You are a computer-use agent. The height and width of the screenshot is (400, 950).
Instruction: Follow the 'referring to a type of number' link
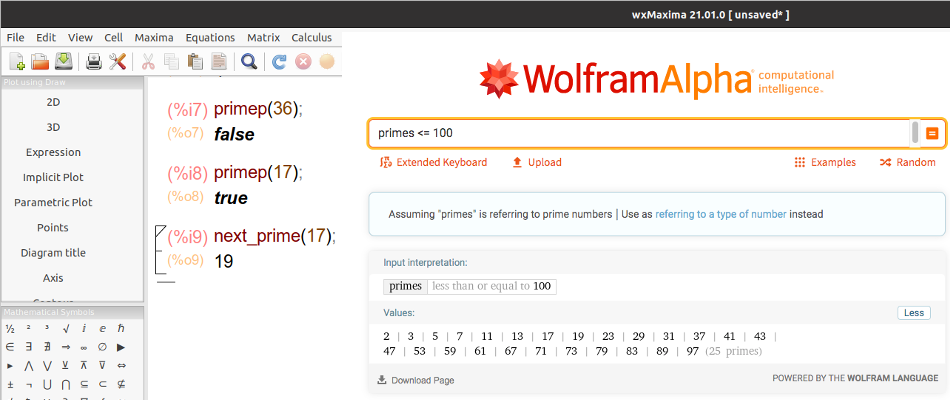(x=721, y=214)
